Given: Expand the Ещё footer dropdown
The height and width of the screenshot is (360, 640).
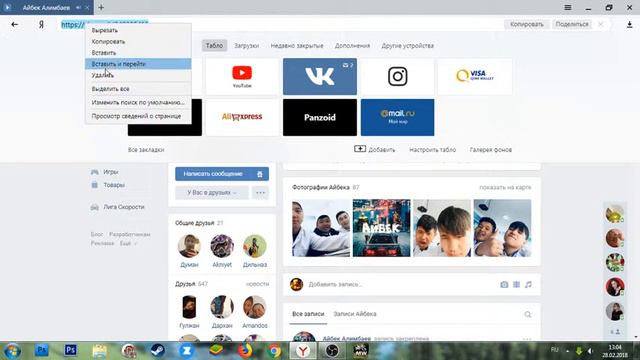Looking at the screenshot, I should click(128, 243).
